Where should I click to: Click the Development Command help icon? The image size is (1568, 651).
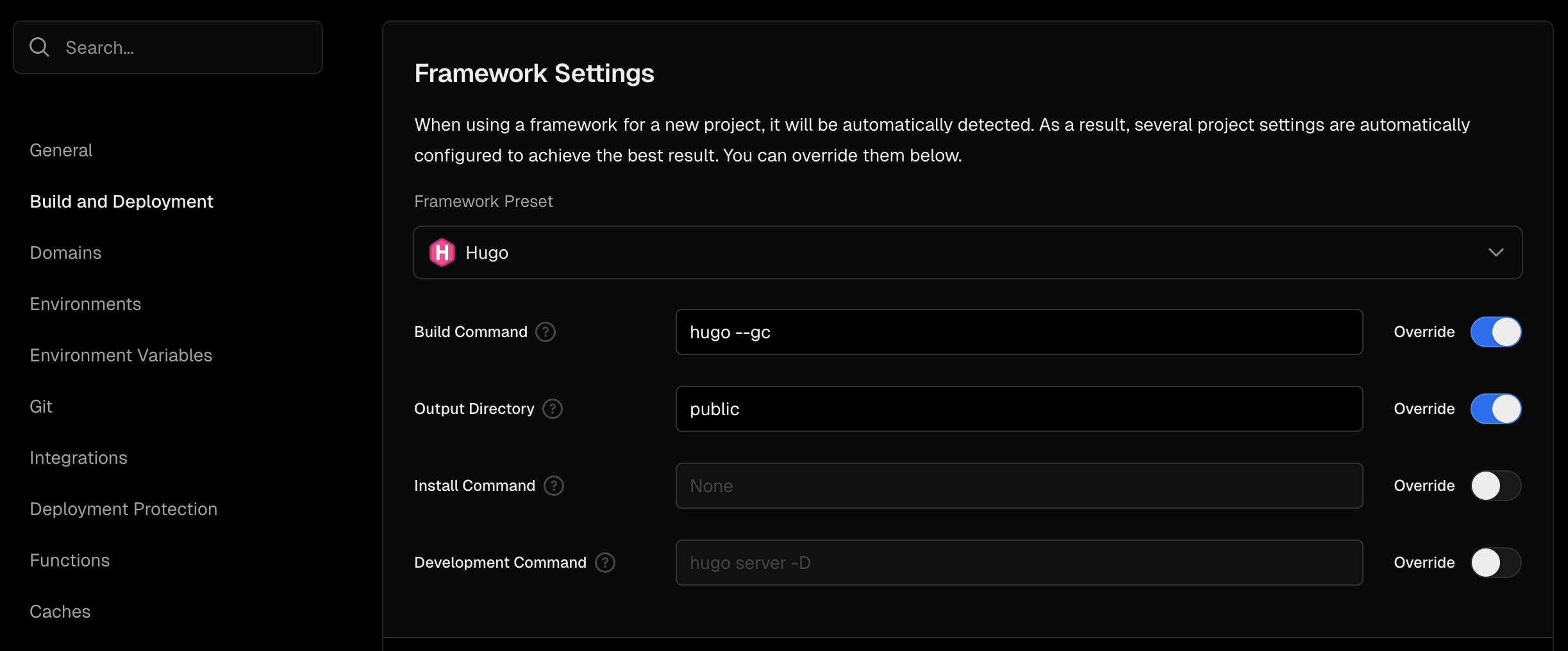click(x=605, y=563)
